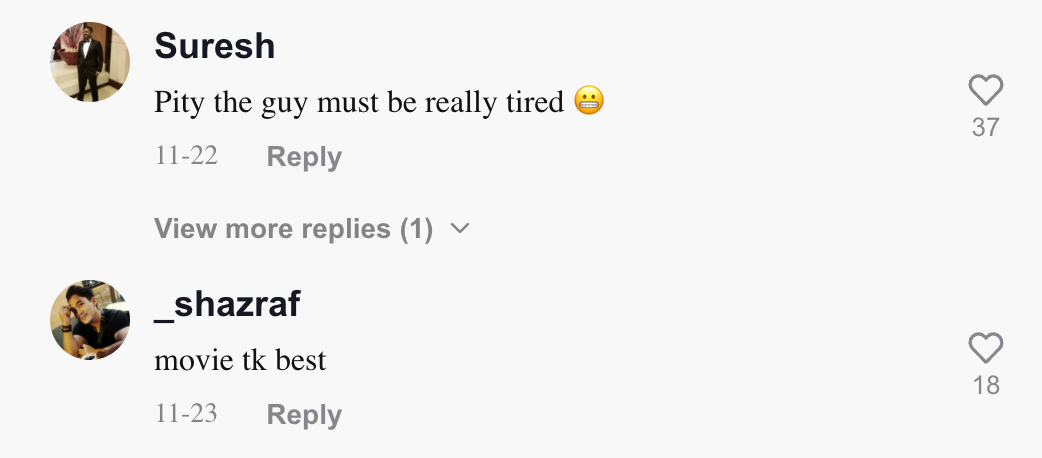
Task: Expand replies with the down chevron arrow
Action: click(x=460, y=229)
